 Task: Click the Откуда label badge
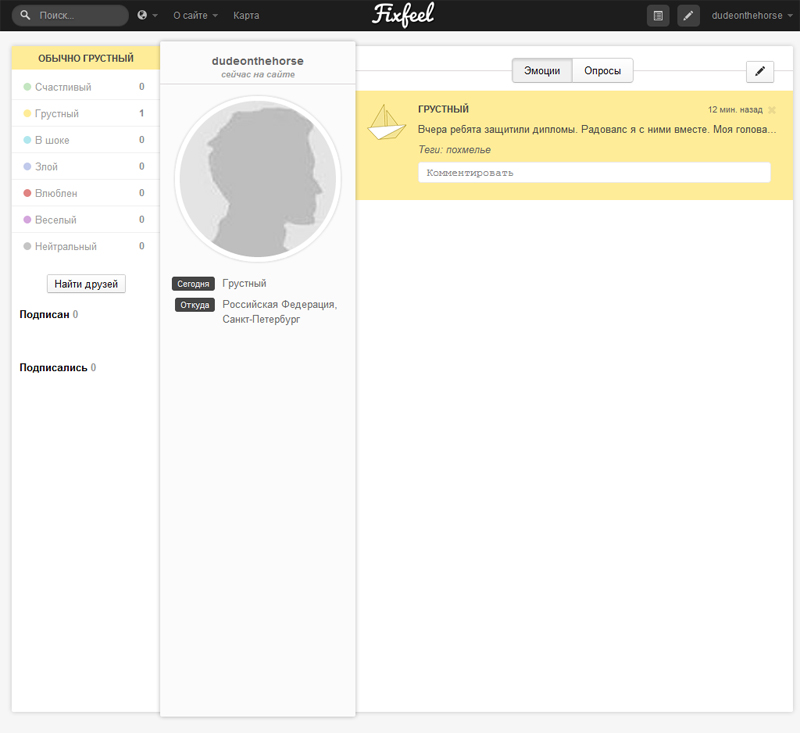pos(195,305)
